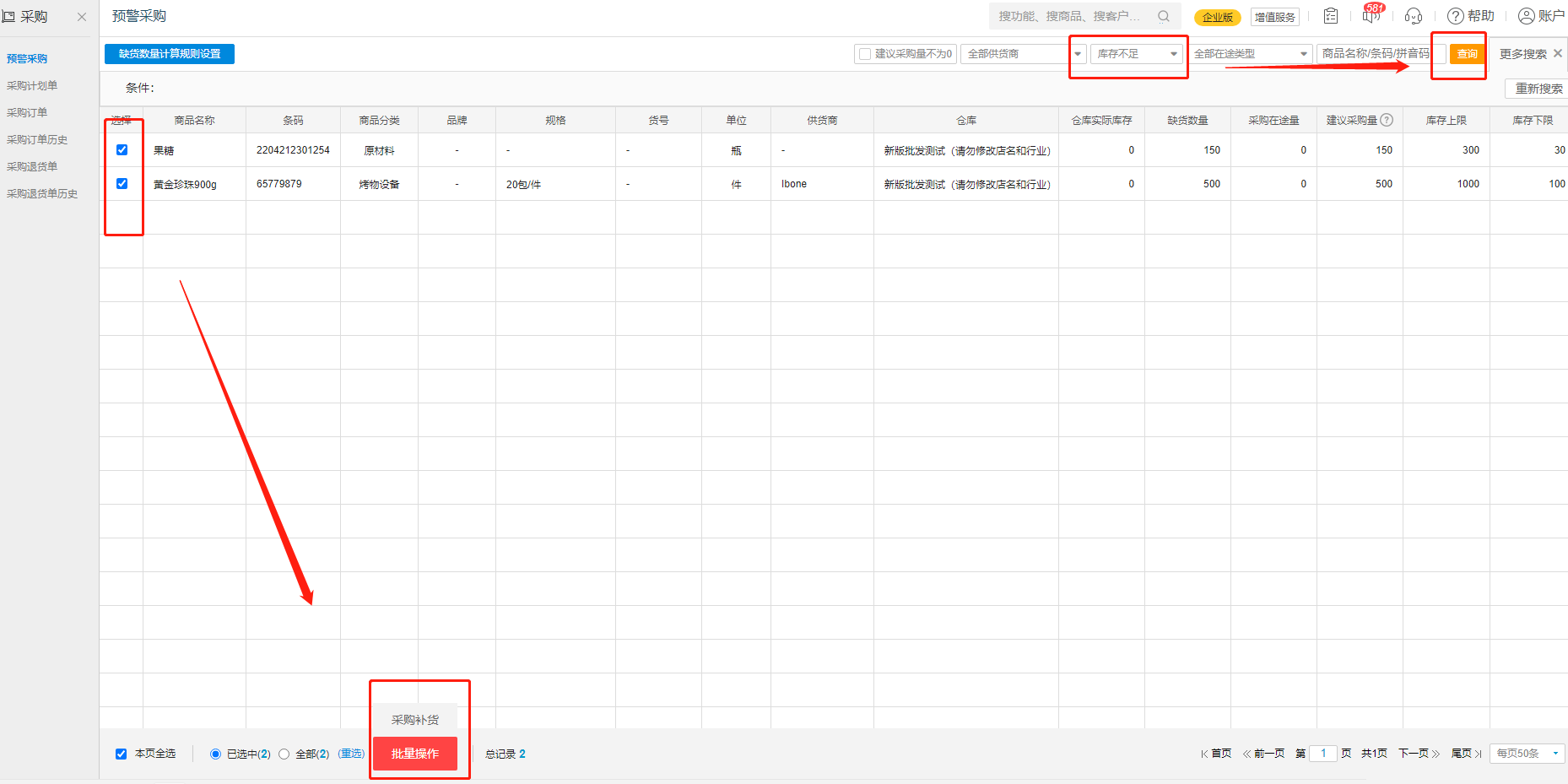Open the 库存不足 stock status dropdown

[1135, 53]
